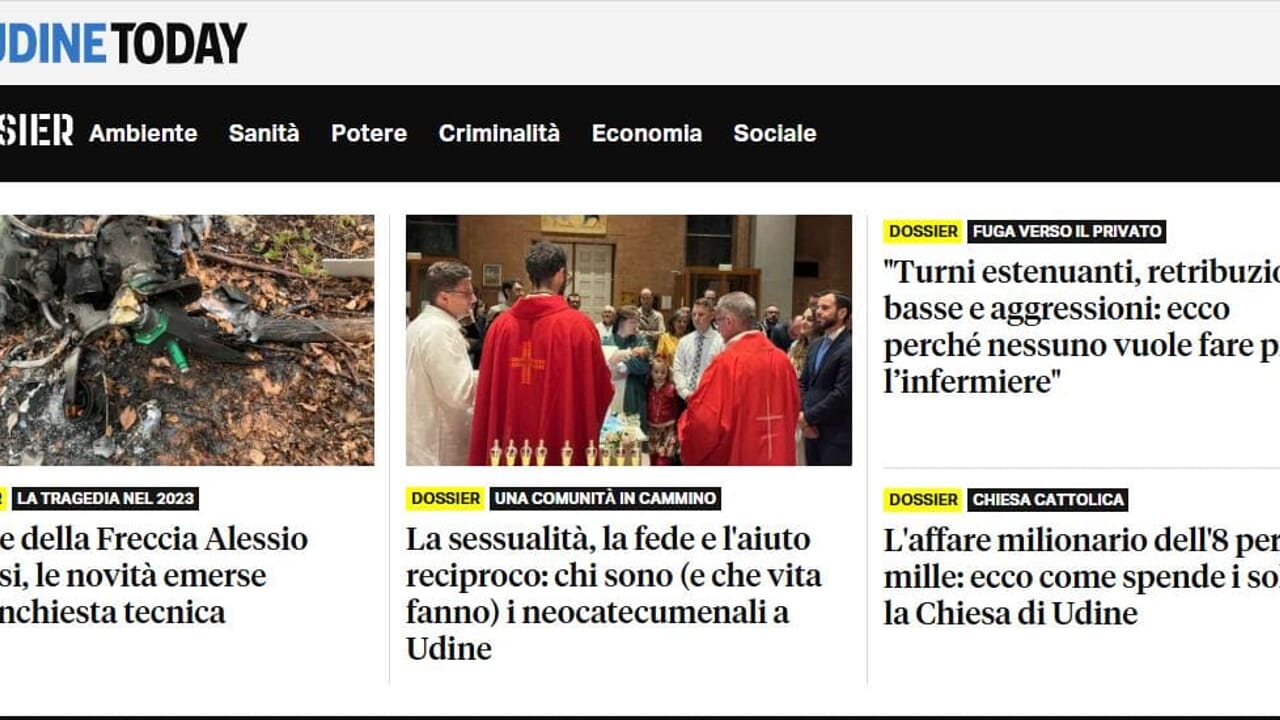1280x720 pixels.
Task: Open the plane wreckage article photo
Action: 187,340
